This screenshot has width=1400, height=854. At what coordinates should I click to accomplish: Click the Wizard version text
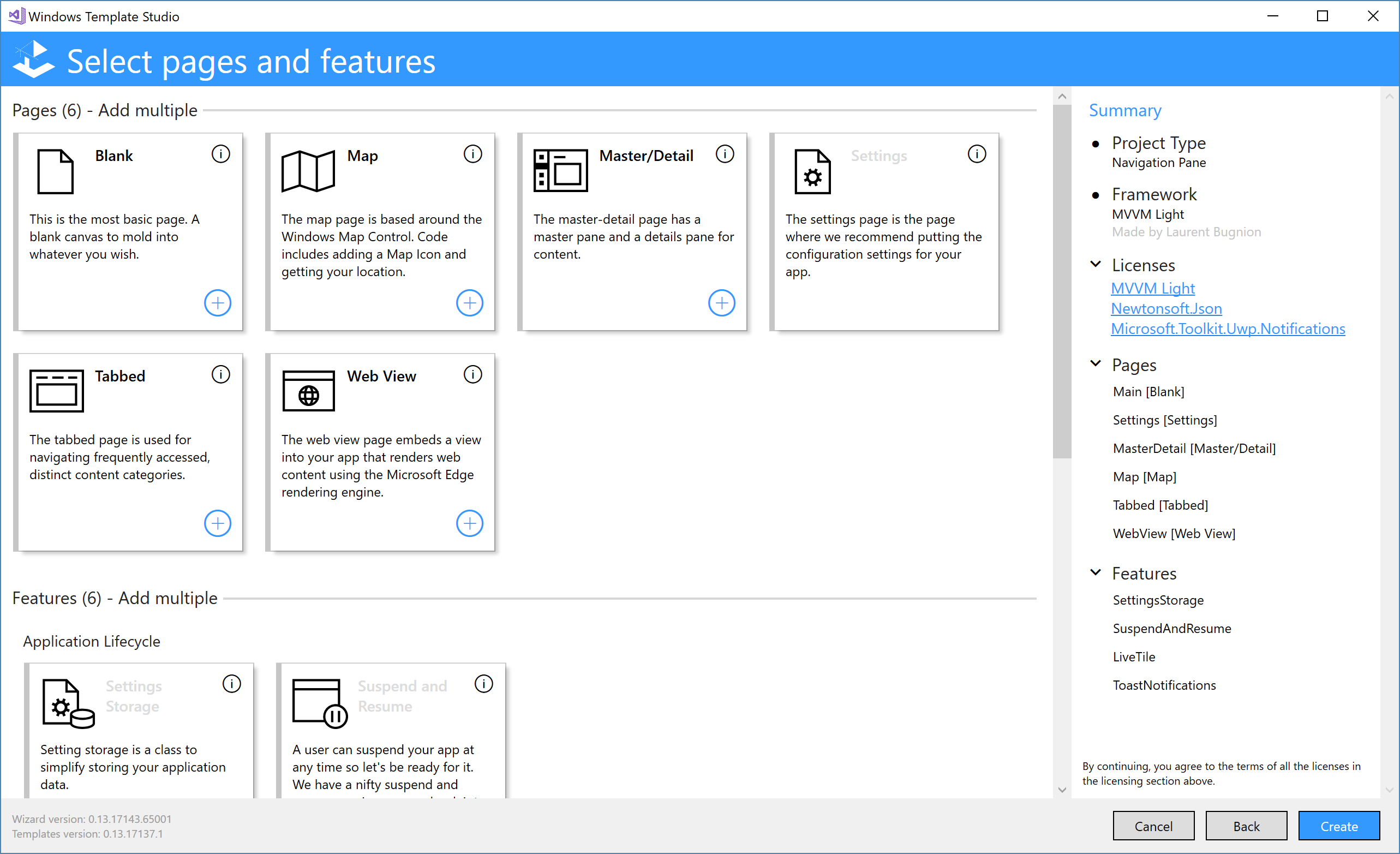pos(92,819)
